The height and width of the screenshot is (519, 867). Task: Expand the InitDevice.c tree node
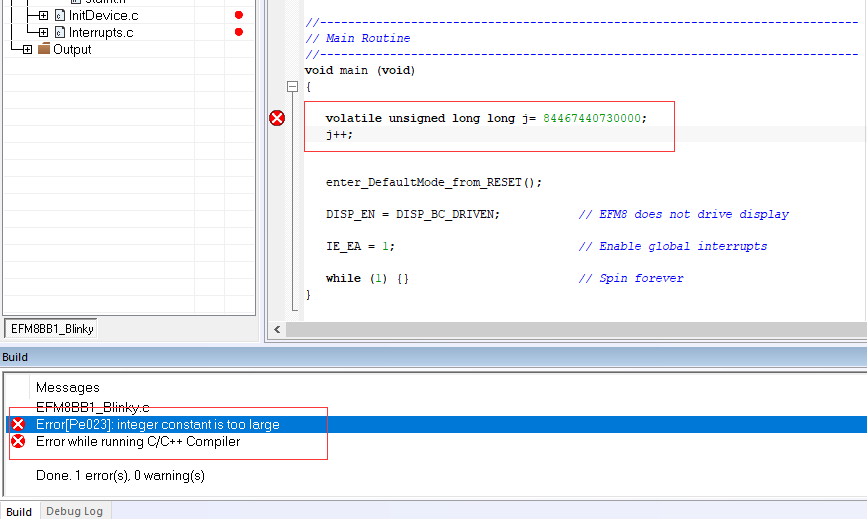click(43, 16)
